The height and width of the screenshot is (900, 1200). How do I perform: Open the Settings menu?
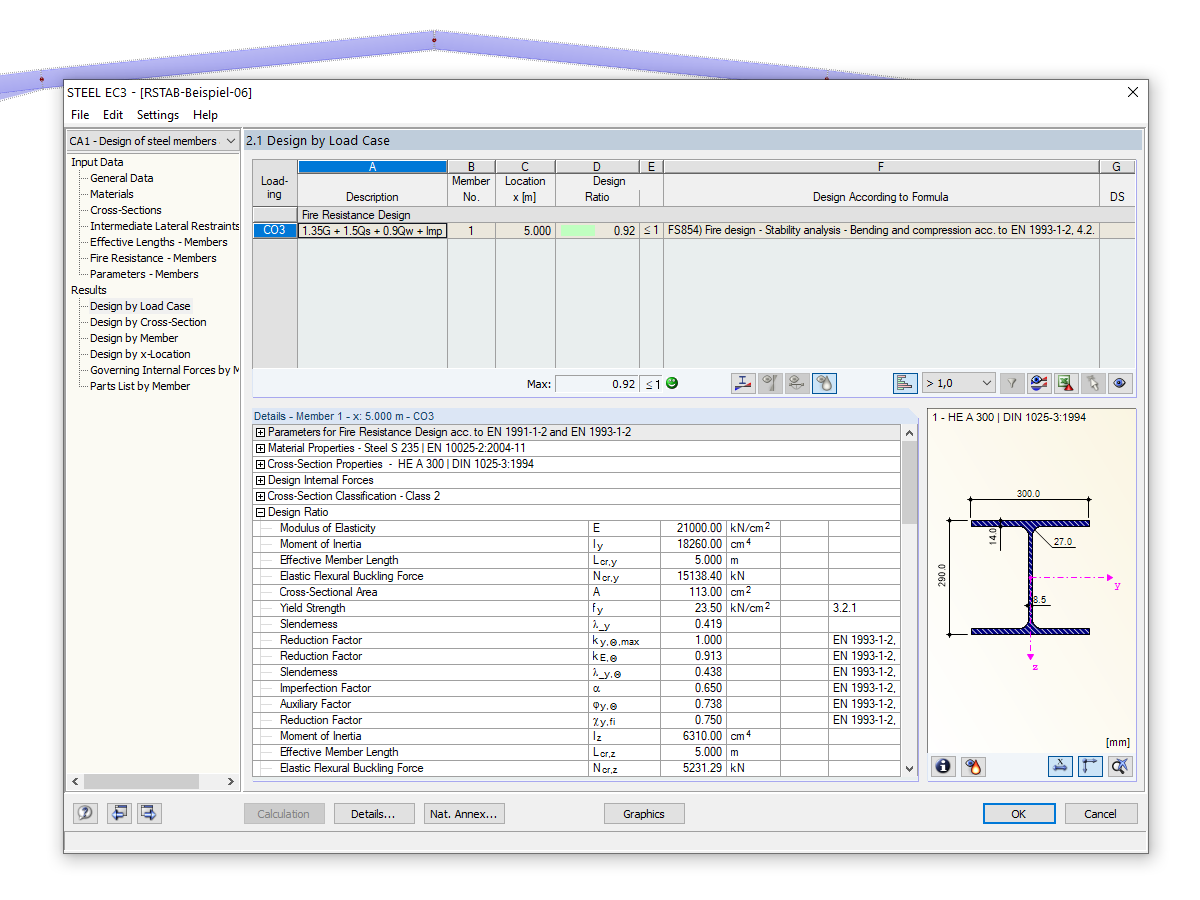click(158, 115)
